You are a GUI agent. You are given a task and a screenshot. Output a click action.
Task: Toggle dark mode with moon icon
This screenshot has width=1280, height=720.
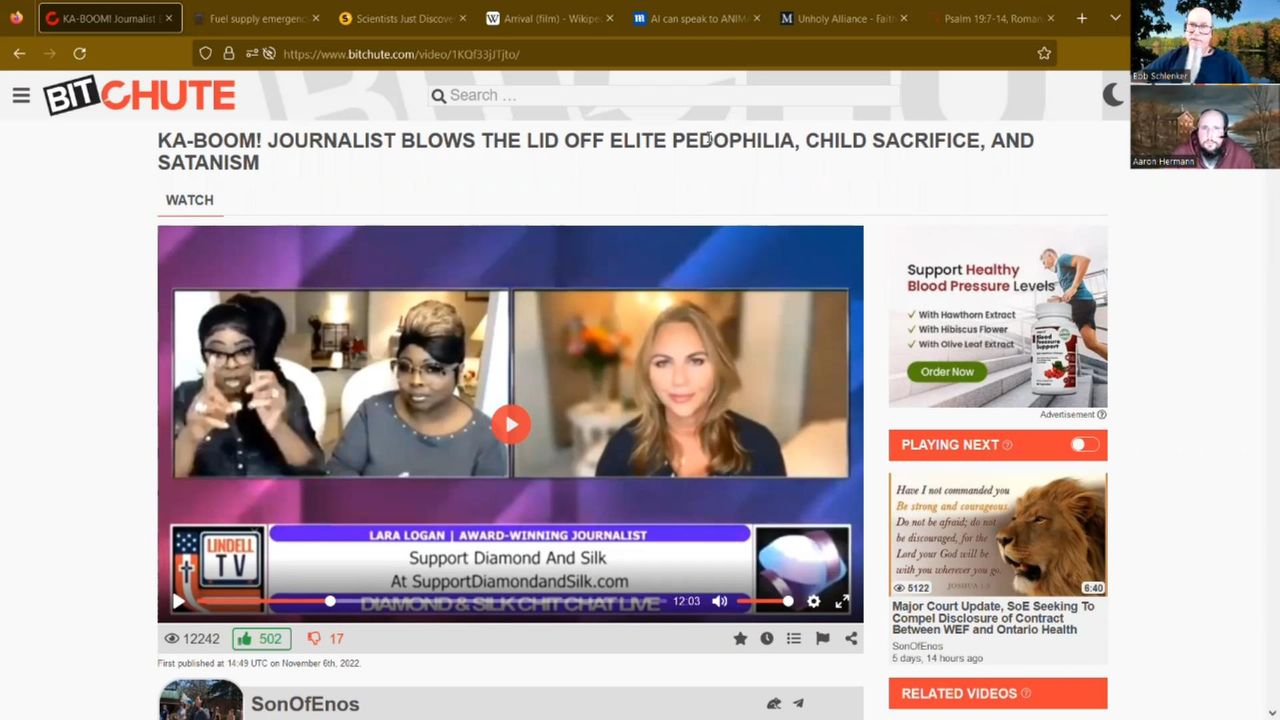click(1112, 95)
